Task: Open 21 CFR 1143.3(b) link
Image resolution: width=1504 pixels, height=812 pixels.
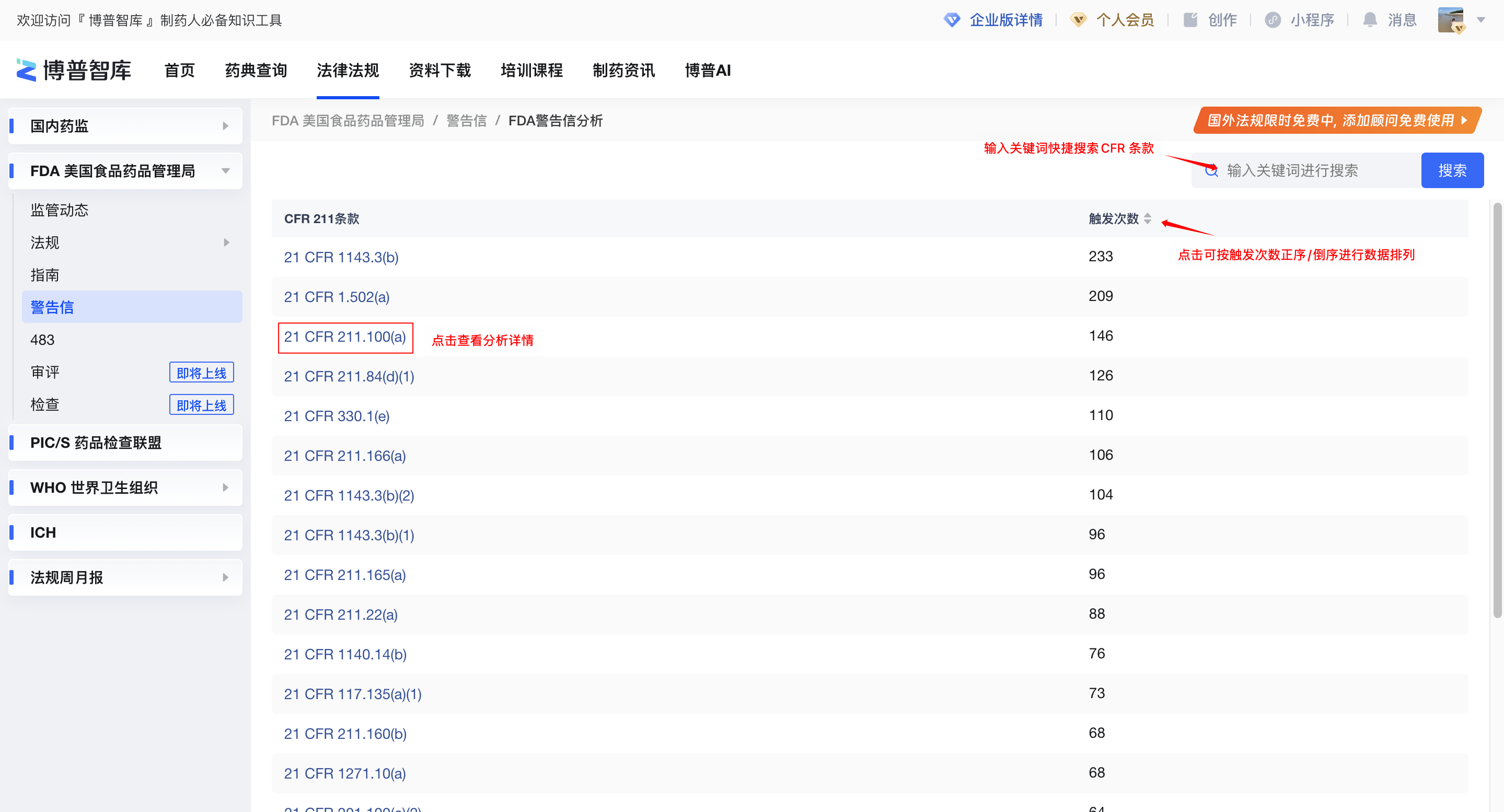Action: click(341, 257)
